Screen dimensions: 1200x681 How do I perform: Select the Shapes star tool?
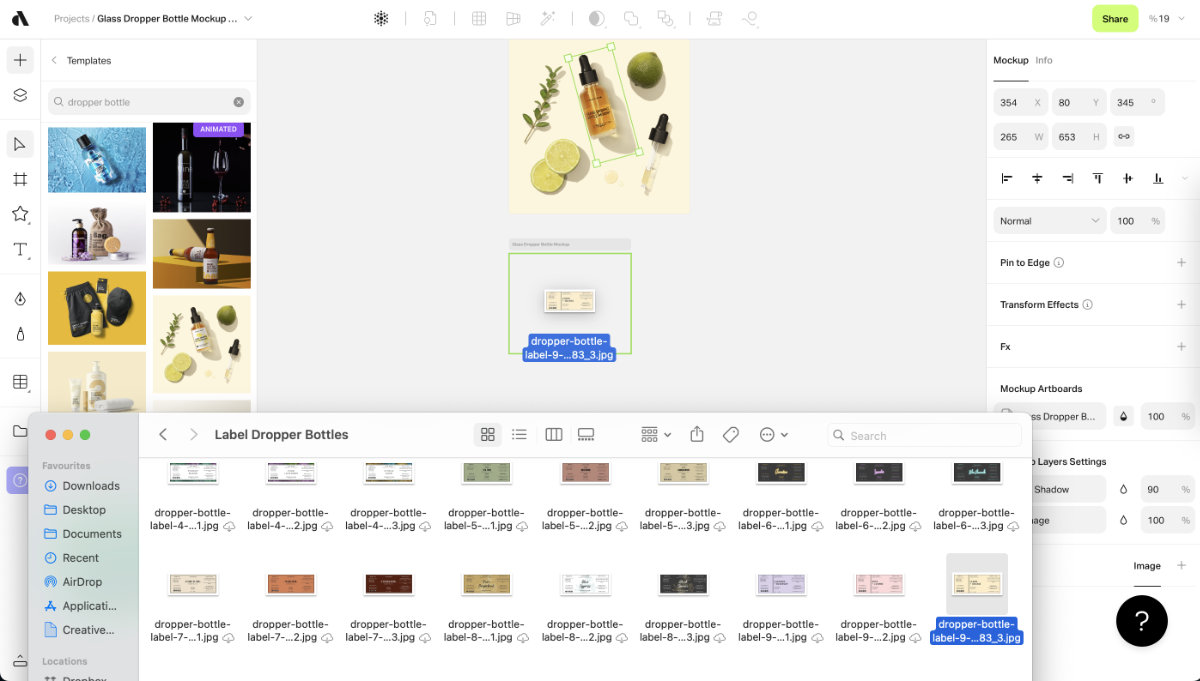pyautogui.click(x=20, y=214)
